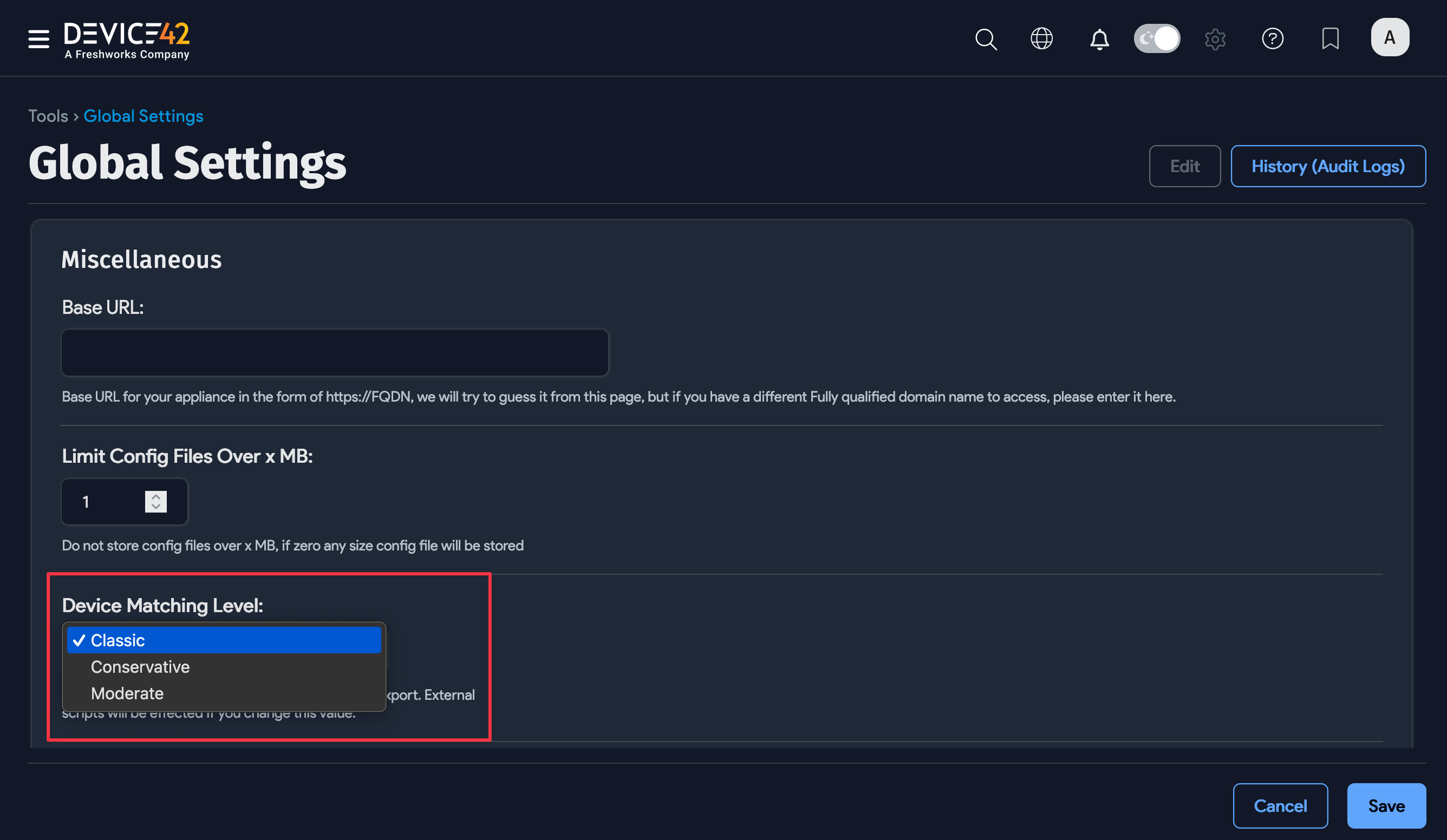Pick Moderate device matching level

[x=127, y=693]
